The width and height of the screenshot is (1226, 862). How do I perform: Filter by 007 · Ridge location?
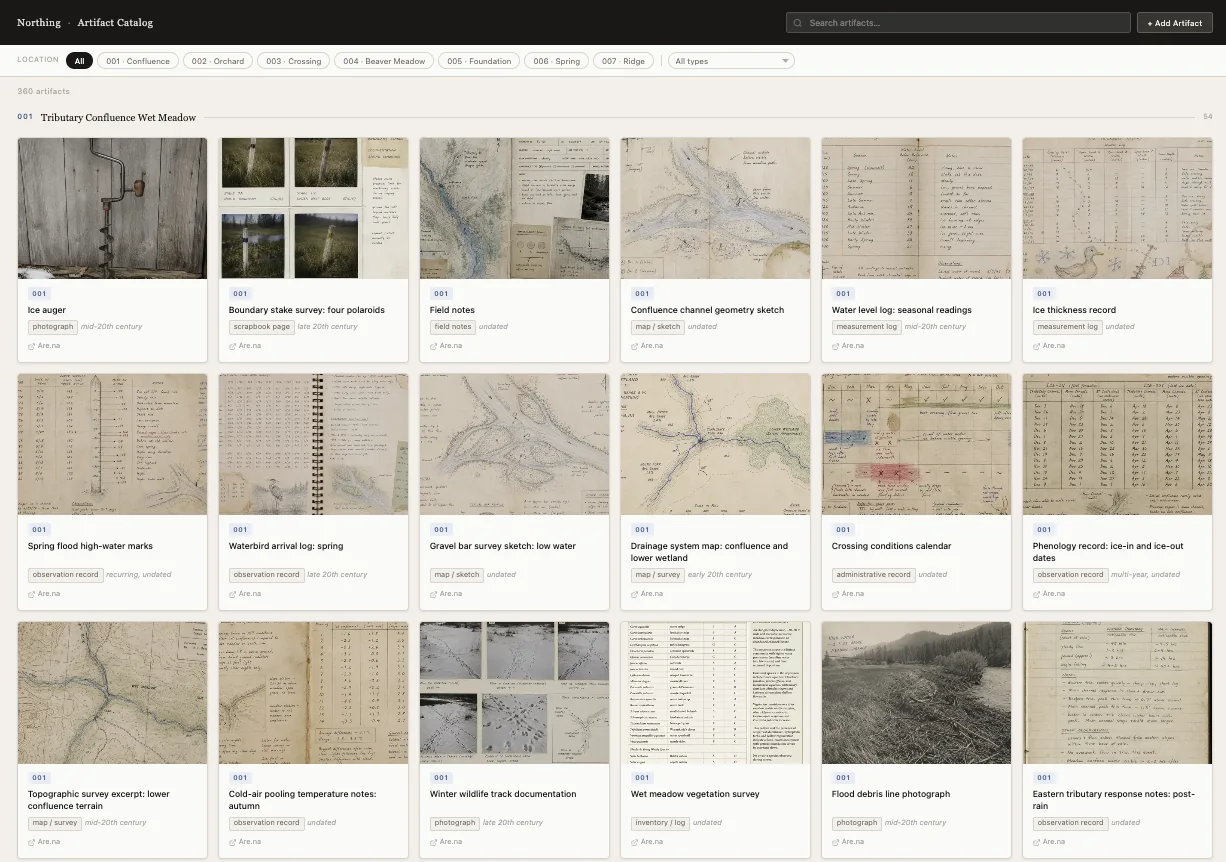pyautogui.click(x=623, y=61)
